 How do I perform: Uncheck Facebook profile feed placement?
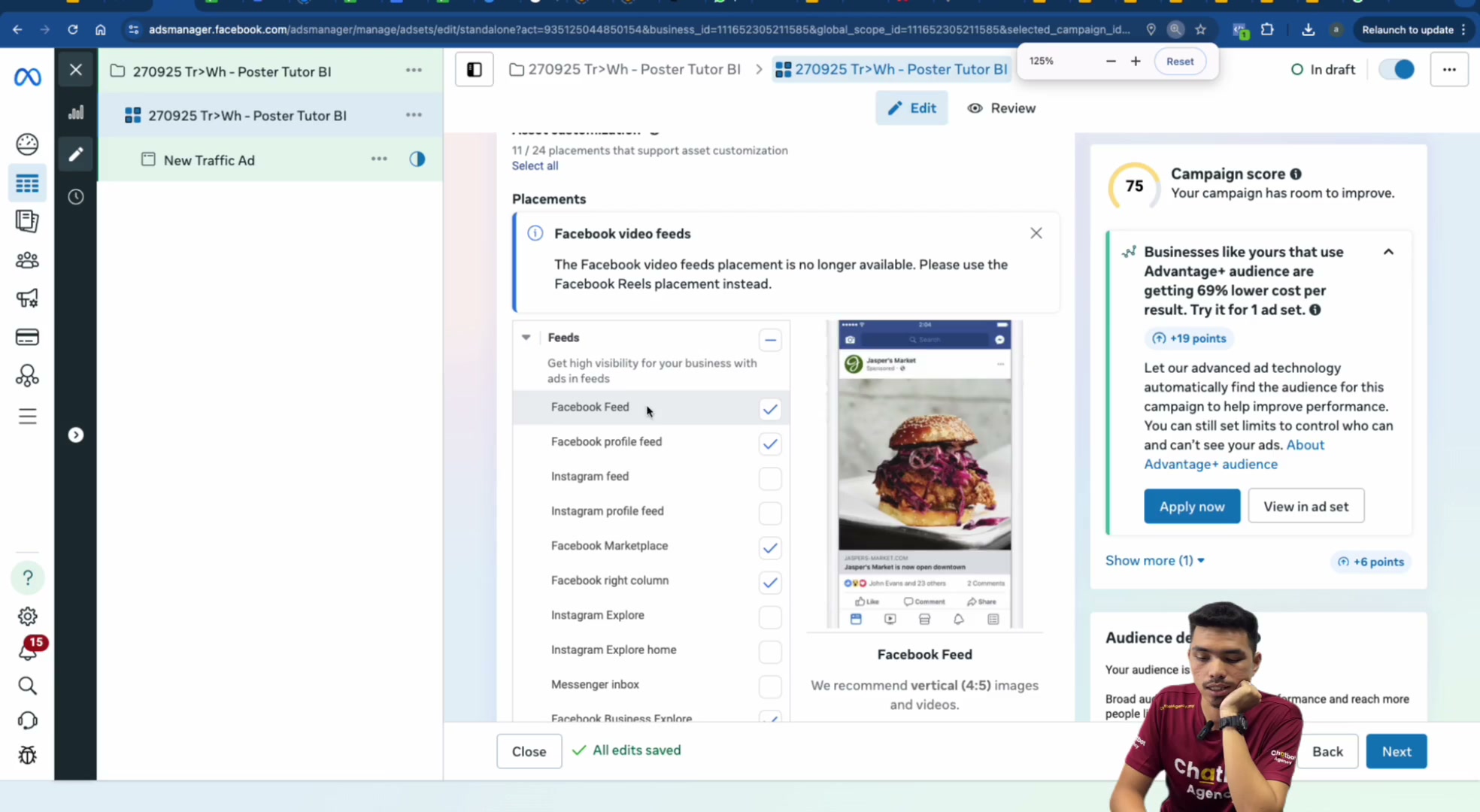pos(770,444)
